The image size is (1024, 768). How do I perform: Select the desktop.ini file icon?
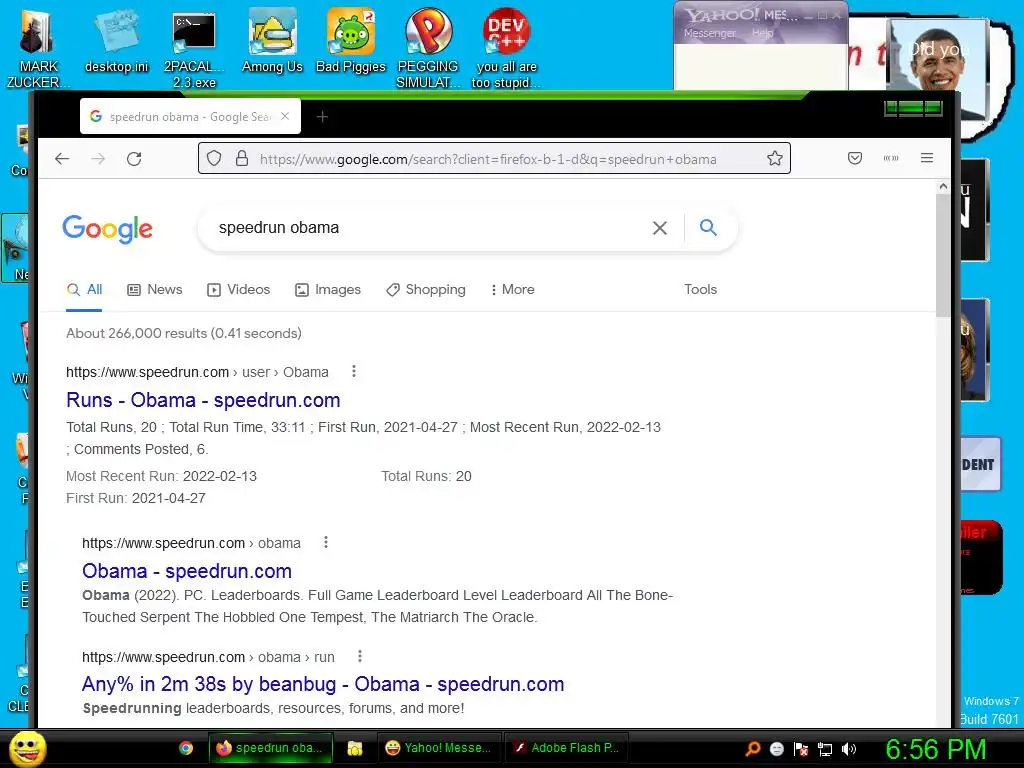(116, 42)
